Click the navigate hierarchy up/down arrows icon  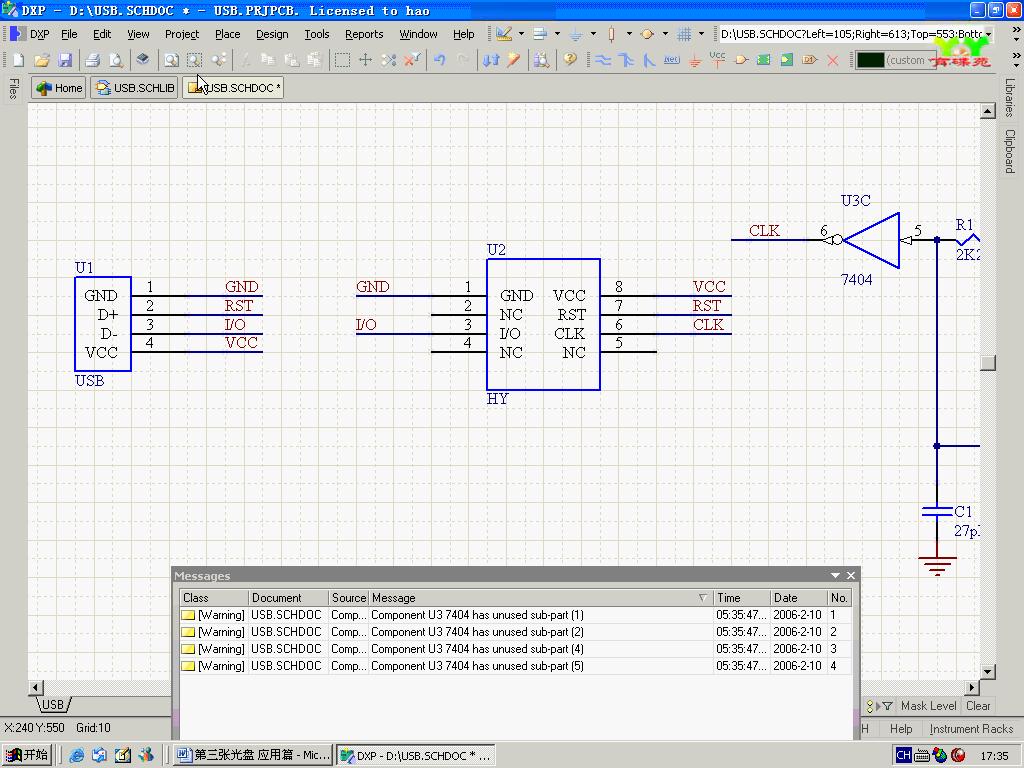pyautogui.click(x=490, y=60)
